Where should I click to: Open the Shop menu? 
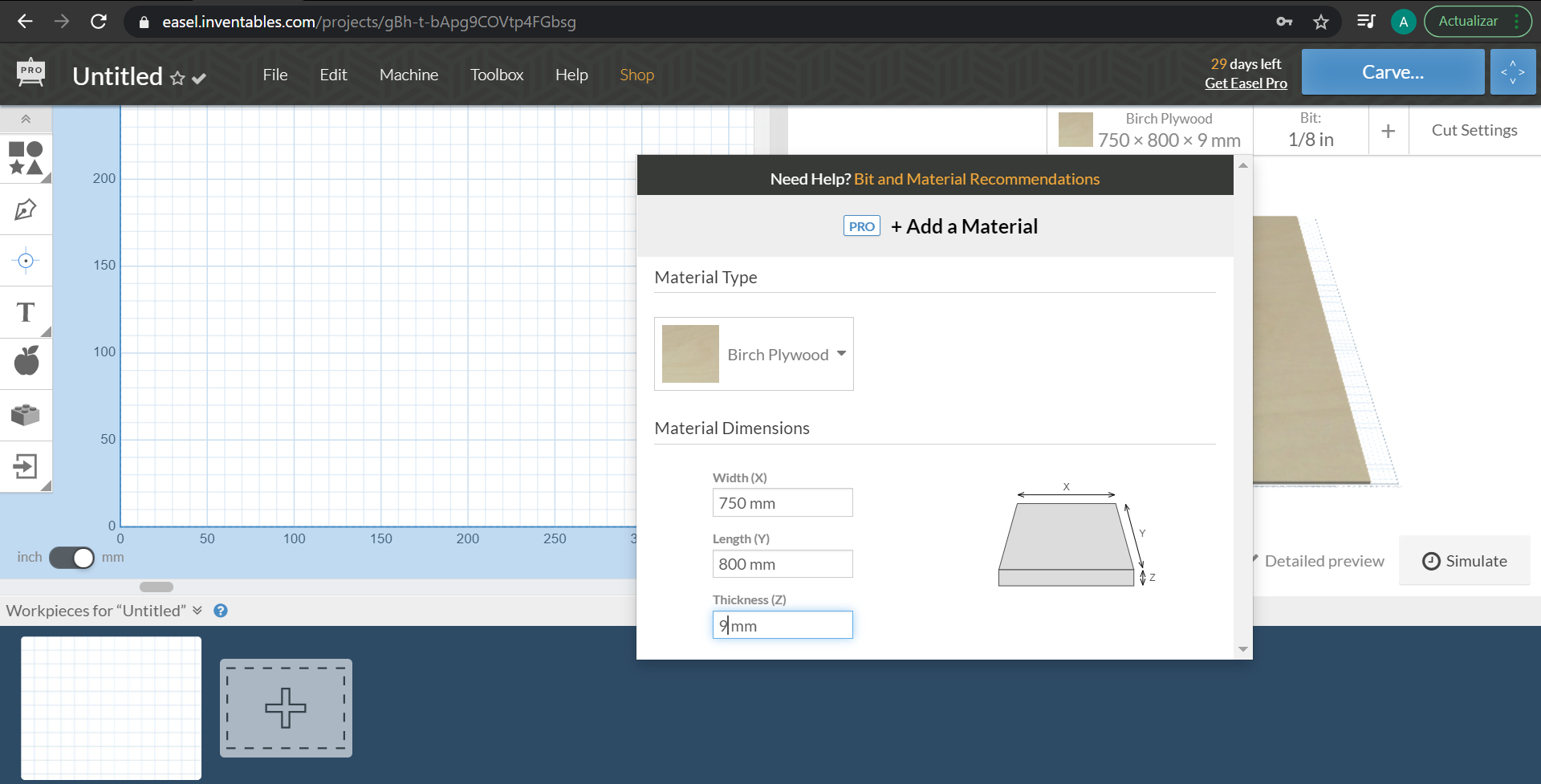(x=637, y=75)
